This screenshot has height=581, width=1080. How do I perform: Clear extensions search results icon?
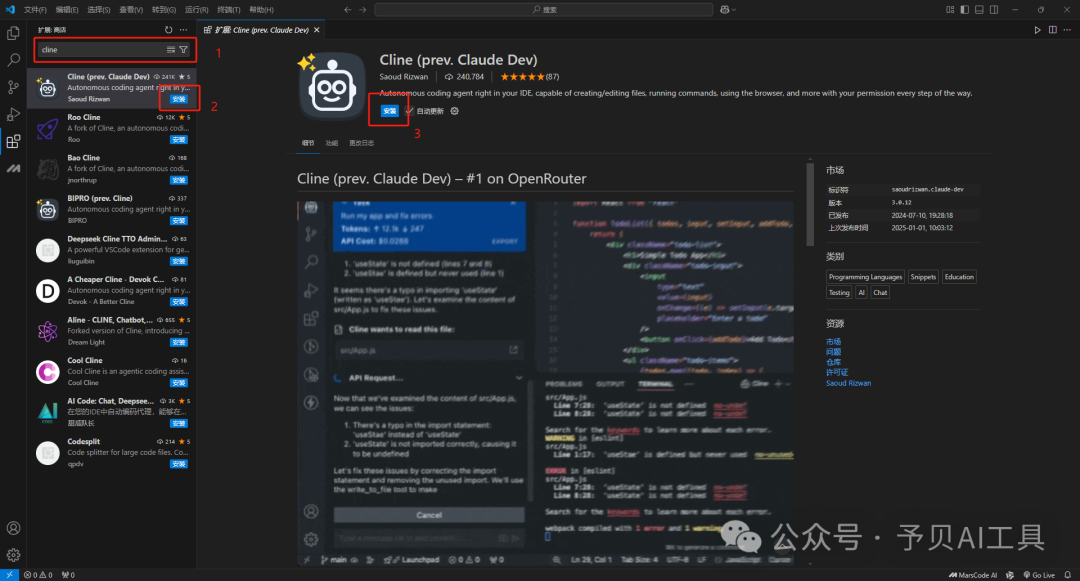171,50
